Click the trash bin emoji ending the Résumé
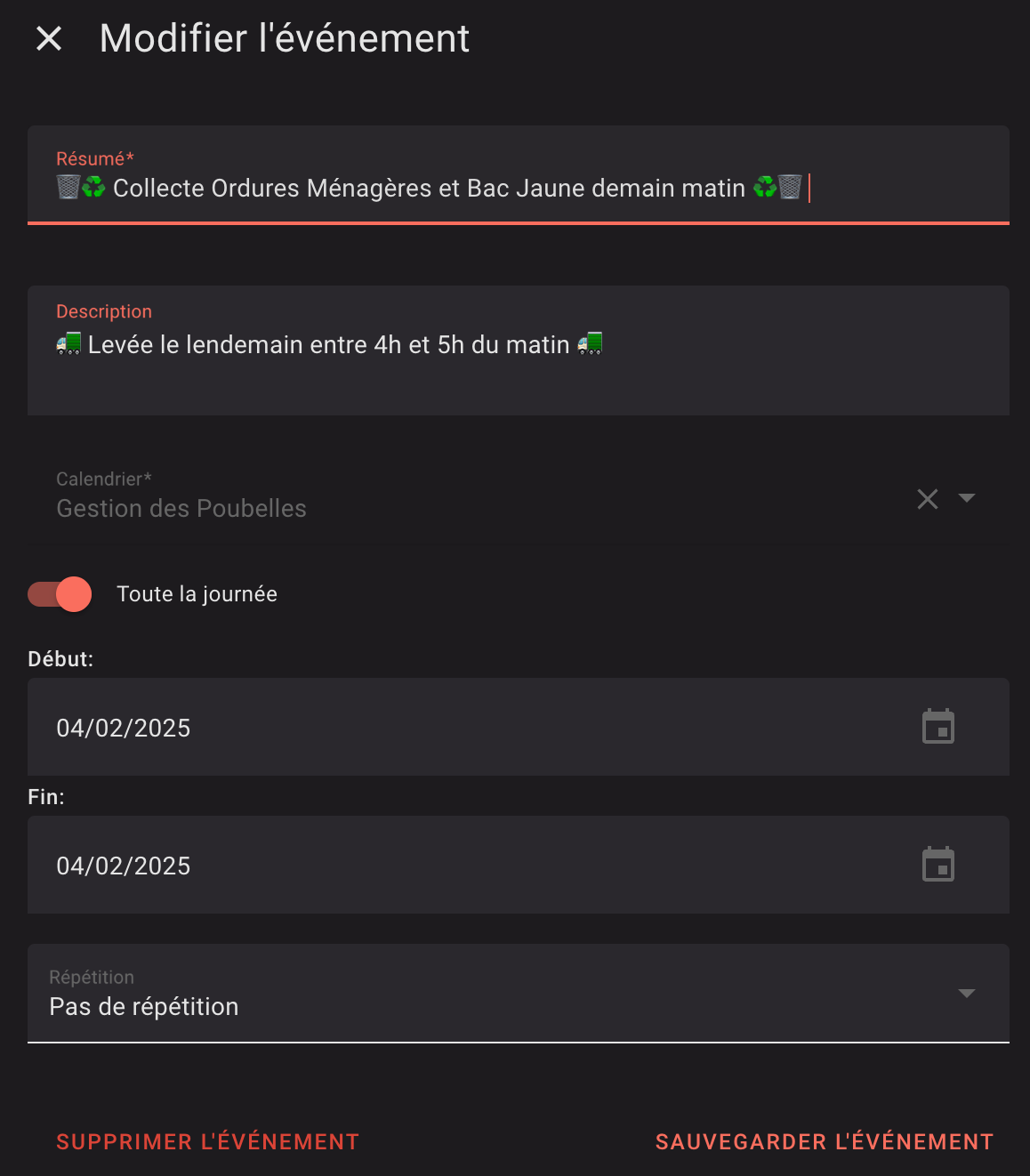This screenshot has width=1030, height=1176. coord(790,188)
